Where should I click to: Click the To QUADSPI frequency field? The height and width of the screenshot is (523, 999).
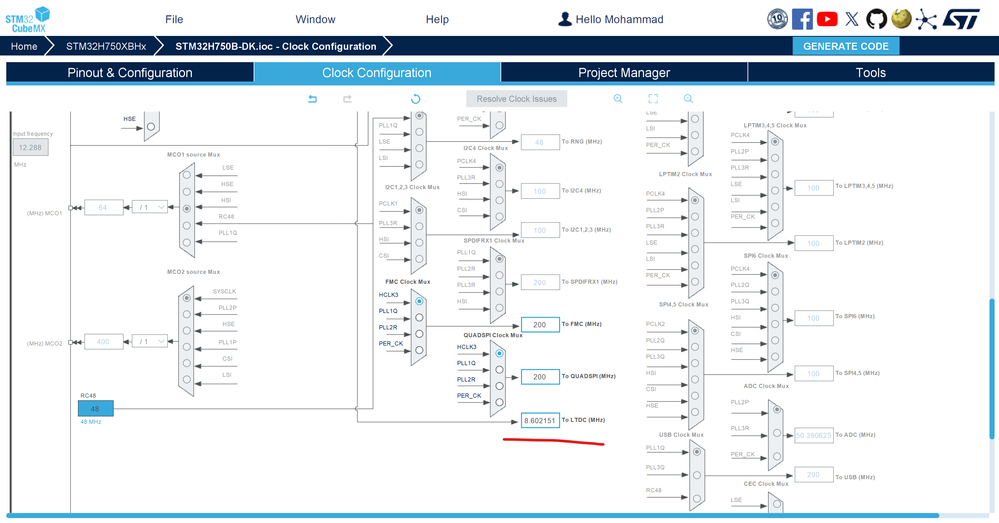(x=540, y=376)
